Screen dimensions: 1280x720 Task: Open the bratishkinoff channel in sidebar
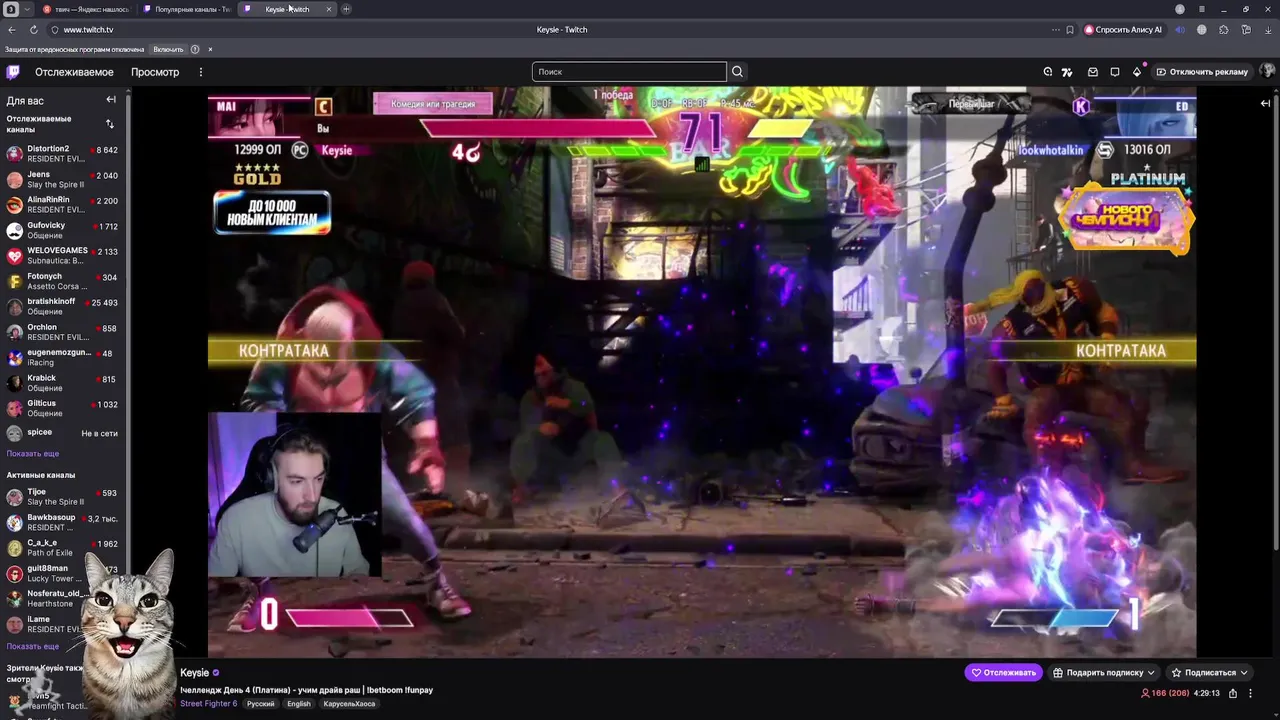[x=62, y=306]
